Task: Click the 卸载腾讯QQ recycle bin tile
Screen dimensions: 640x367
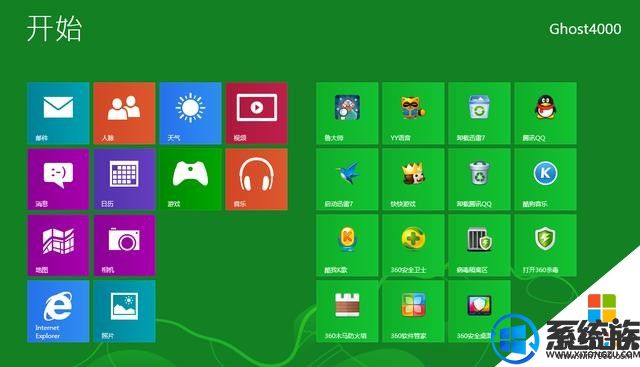Action: point(479,179)
